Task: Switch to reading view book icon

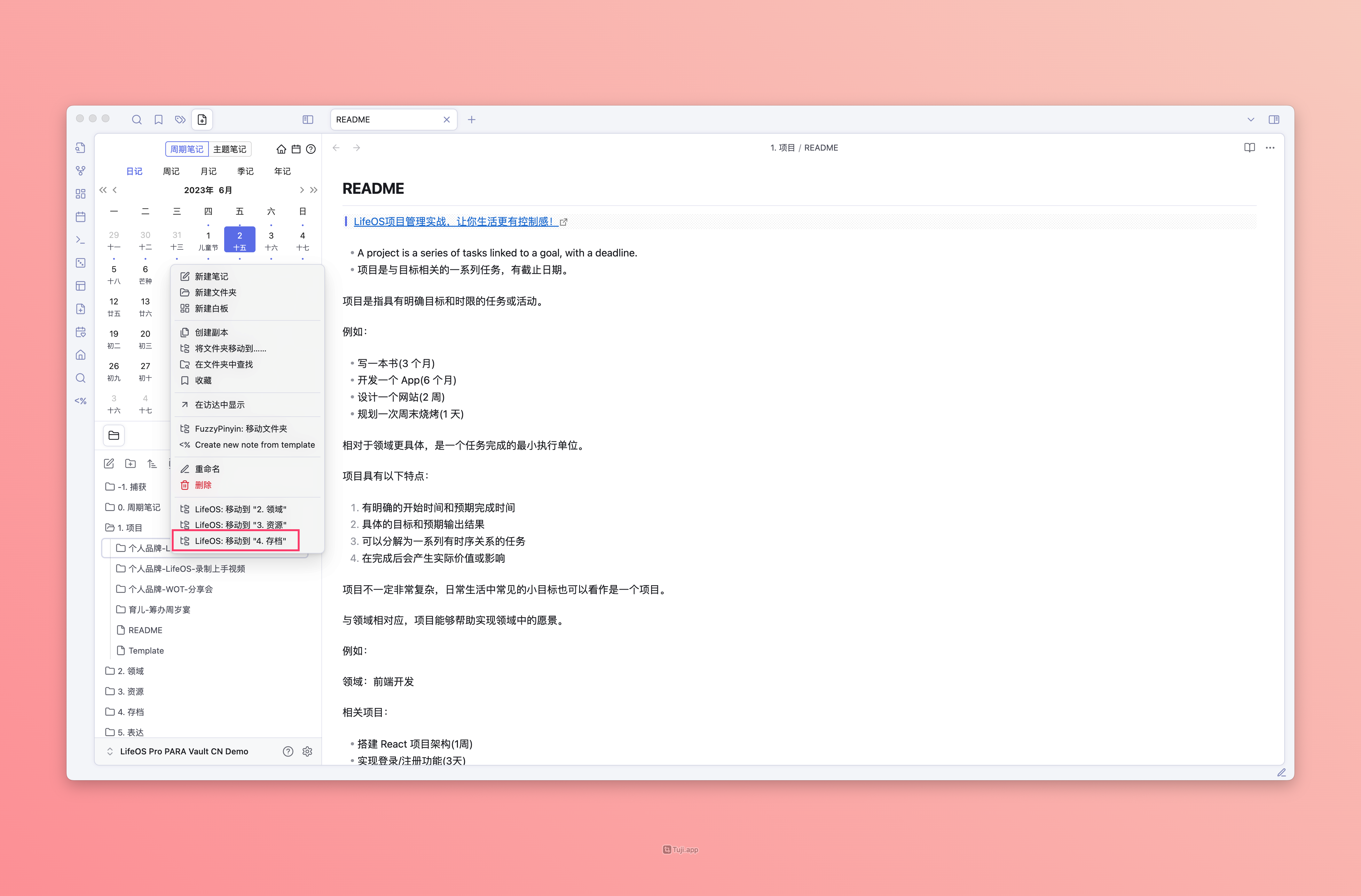Action: (x=1249, y=147)
